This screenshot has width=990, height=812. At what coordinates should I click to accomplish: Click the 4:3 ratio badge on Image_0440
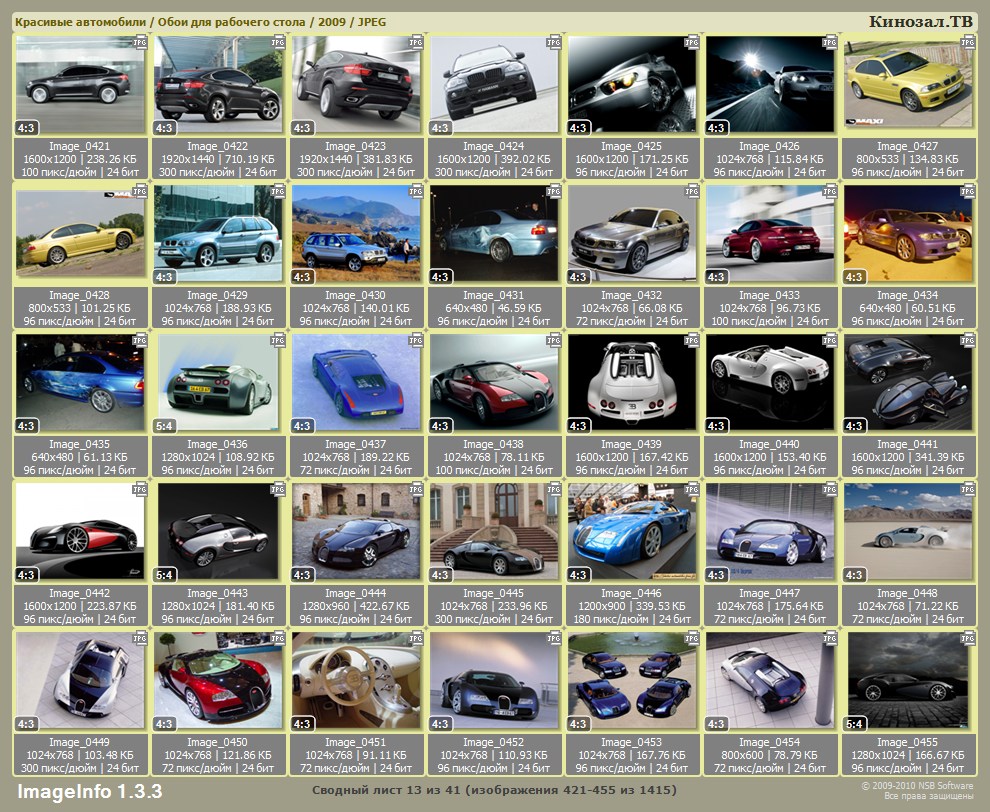tap(716, 426)
